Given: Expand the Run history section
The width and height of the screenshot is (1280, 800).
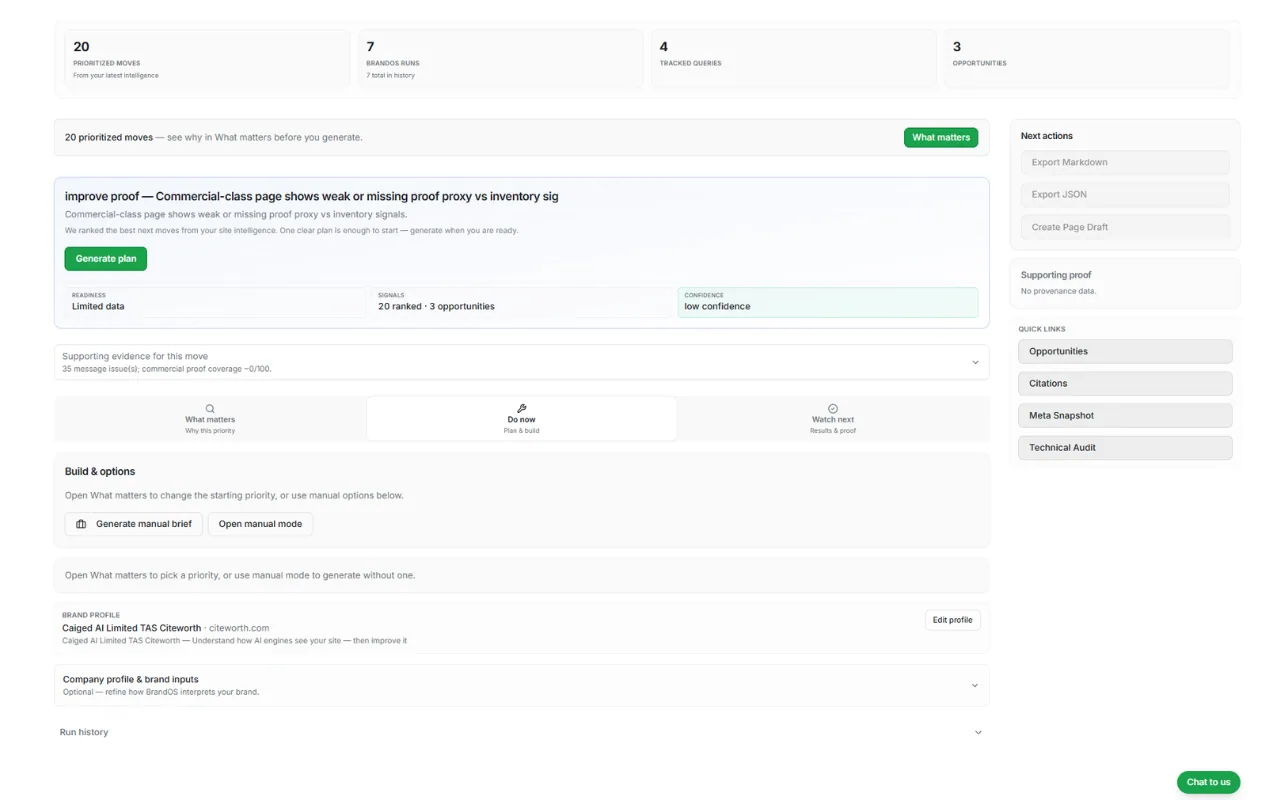Looking at the screenshot, I should click(522, 732).
